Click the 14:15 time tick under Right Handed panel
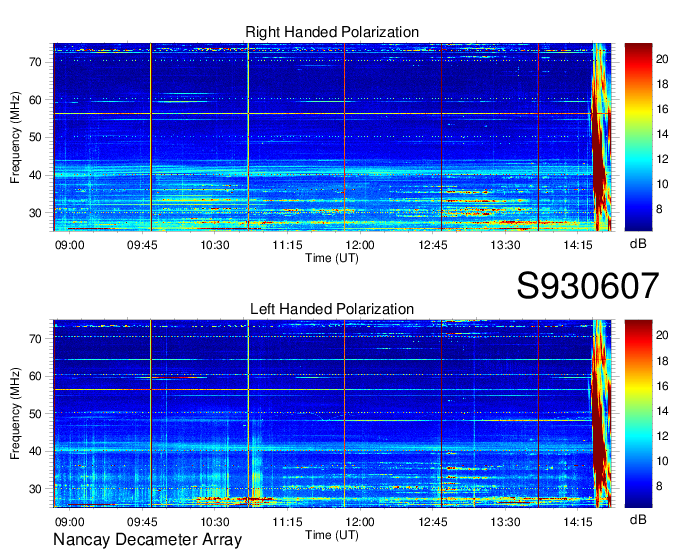Screen dimensions: 680x552 [x=578, y=245]
